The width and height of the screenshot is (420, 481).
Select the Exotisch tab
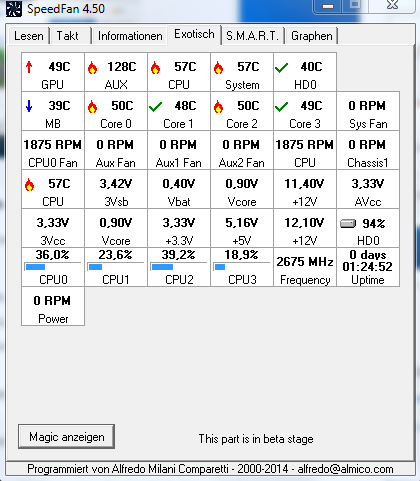point(194,34)
